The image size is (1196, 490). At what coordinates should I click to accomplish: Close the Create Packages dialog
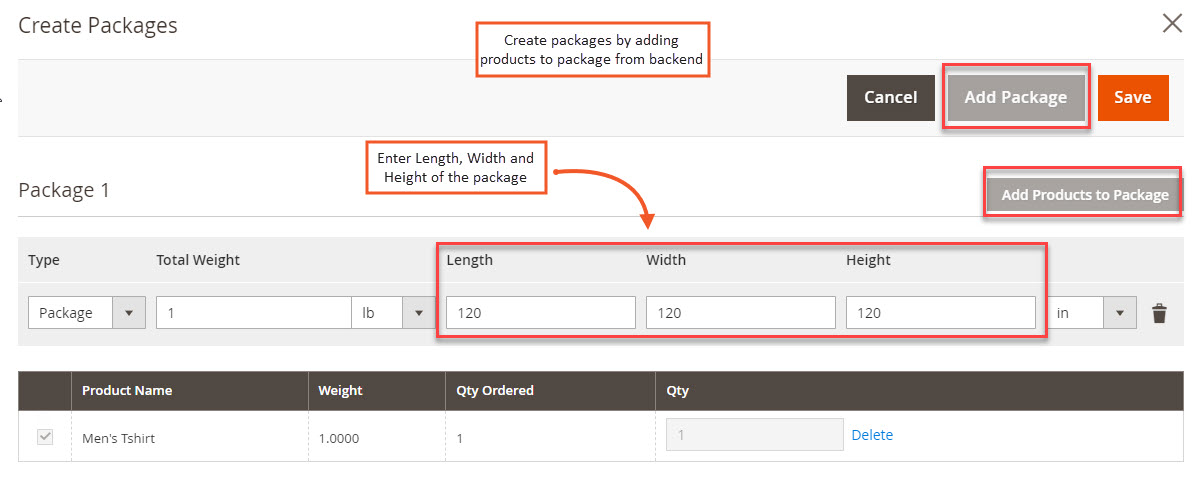coord(1172,24)
